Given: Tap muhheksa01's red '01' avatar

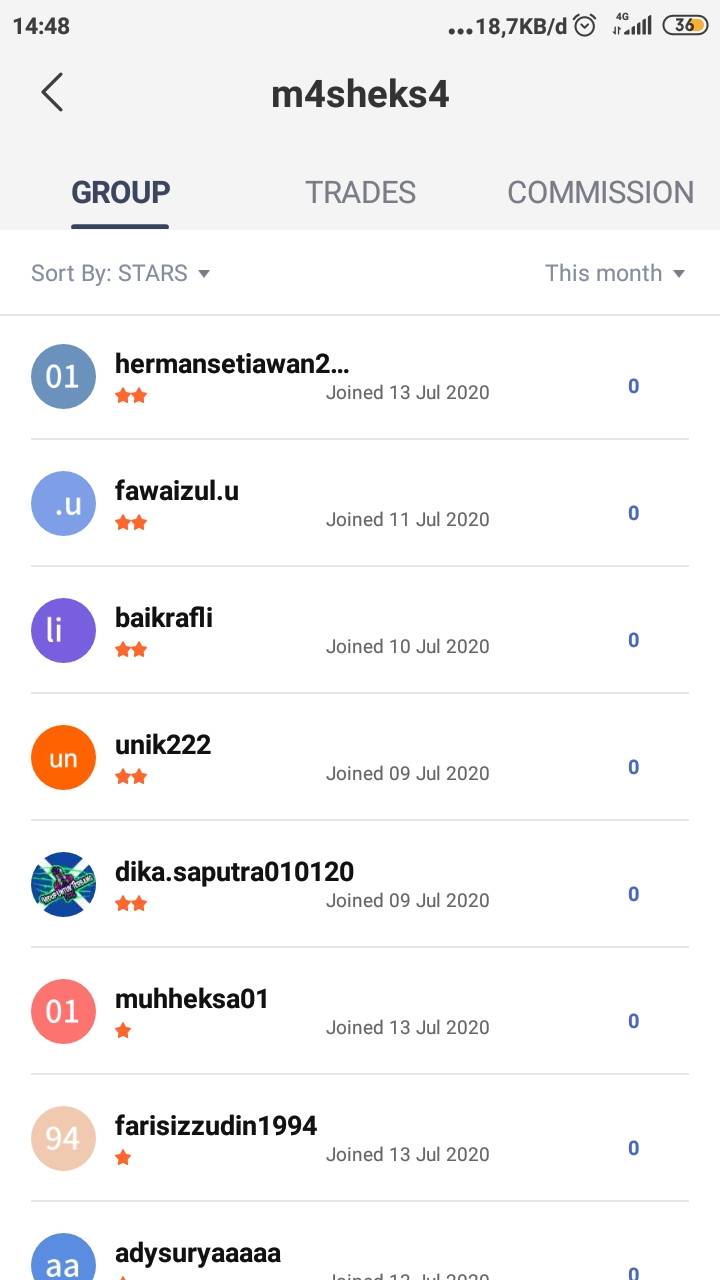Looking at the screenshot, I should coord(63,1012).
